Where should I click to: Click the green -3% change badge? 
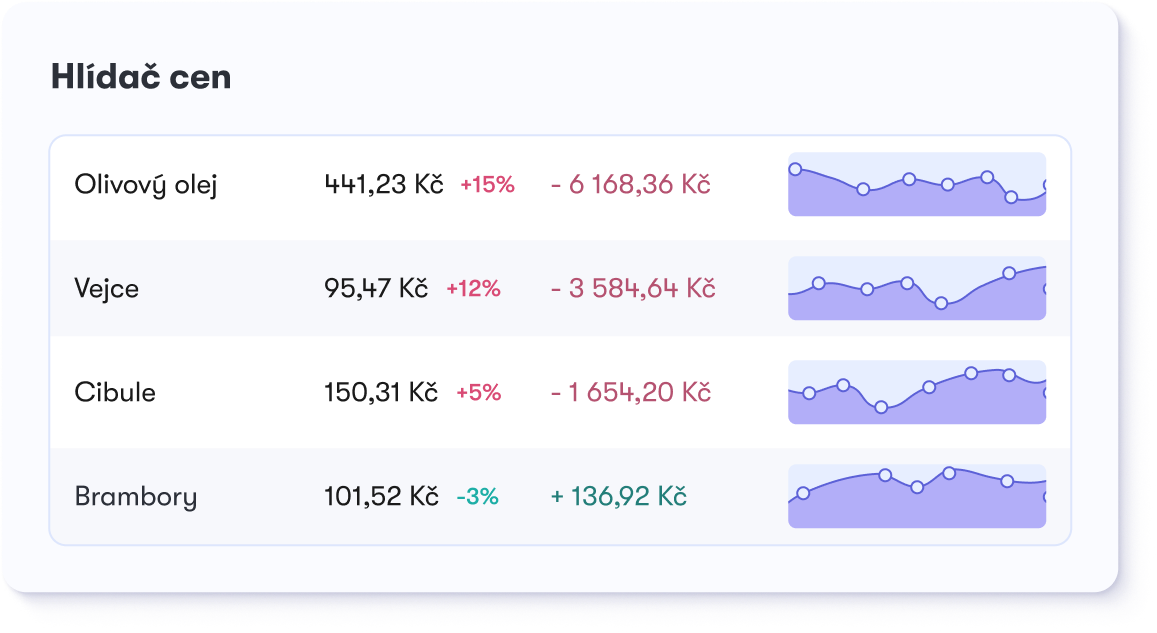(477, 497)
